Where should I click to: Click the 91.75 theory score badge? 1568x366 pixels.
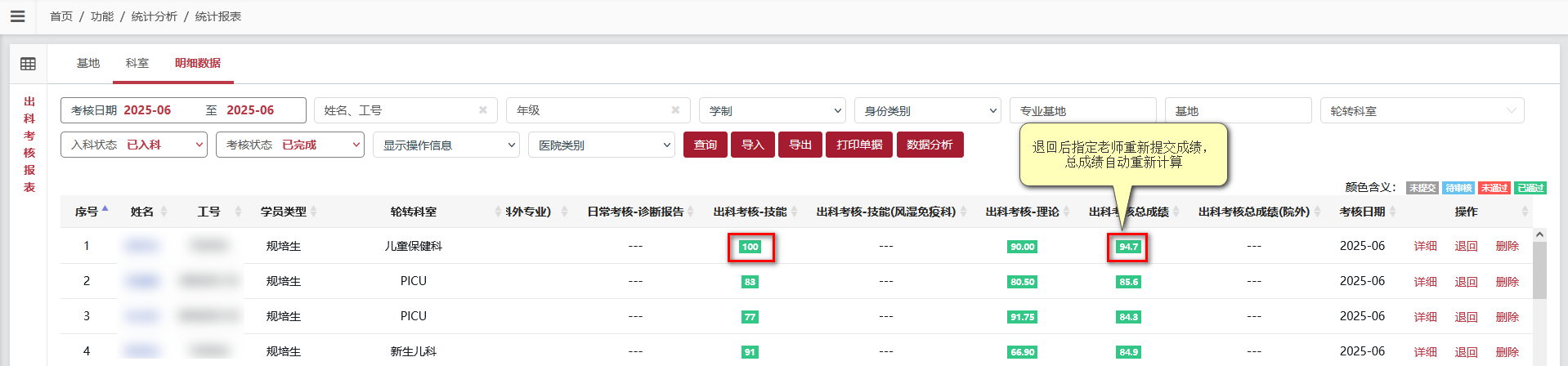1022,317
